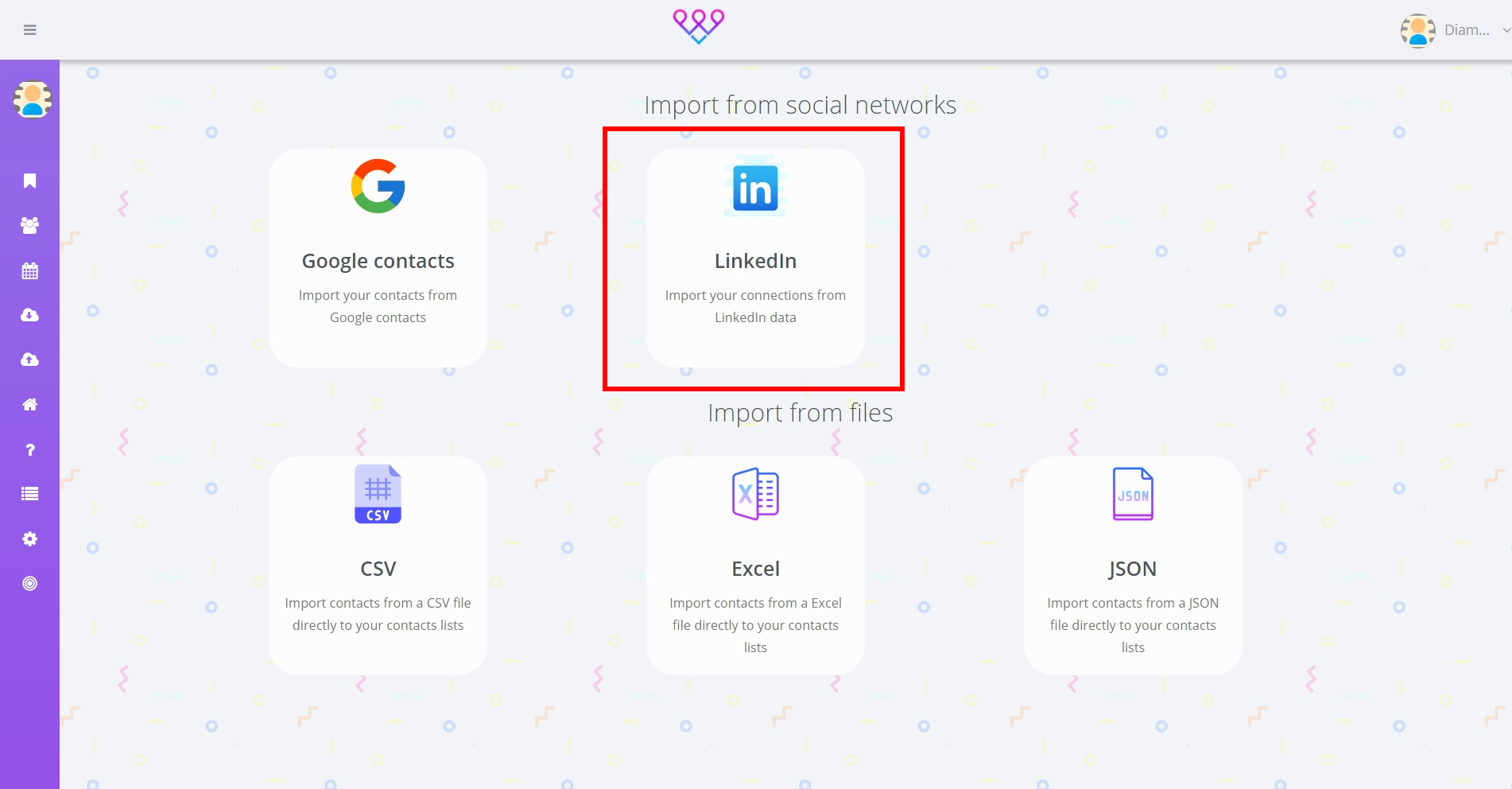The height and width of the screenshot is (789, 1512).
Task: Click the 'Import from social networks' heading
Action: tap(800, 105)
